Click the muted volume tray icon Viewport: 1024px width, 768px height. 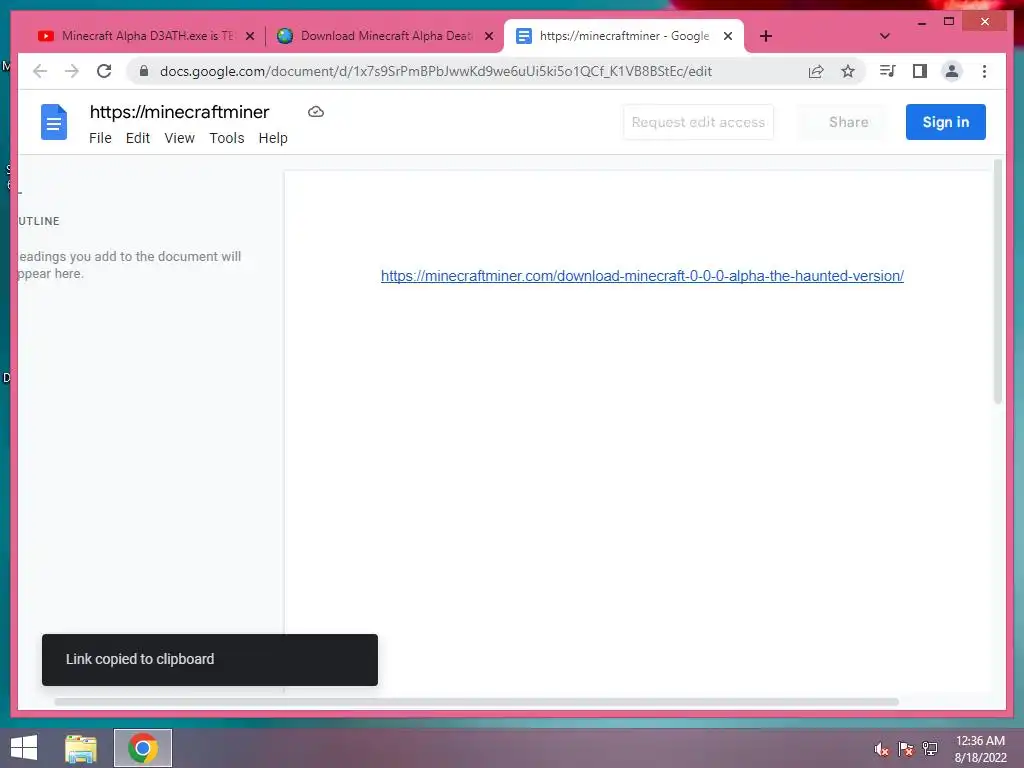[x=881, y=749]
